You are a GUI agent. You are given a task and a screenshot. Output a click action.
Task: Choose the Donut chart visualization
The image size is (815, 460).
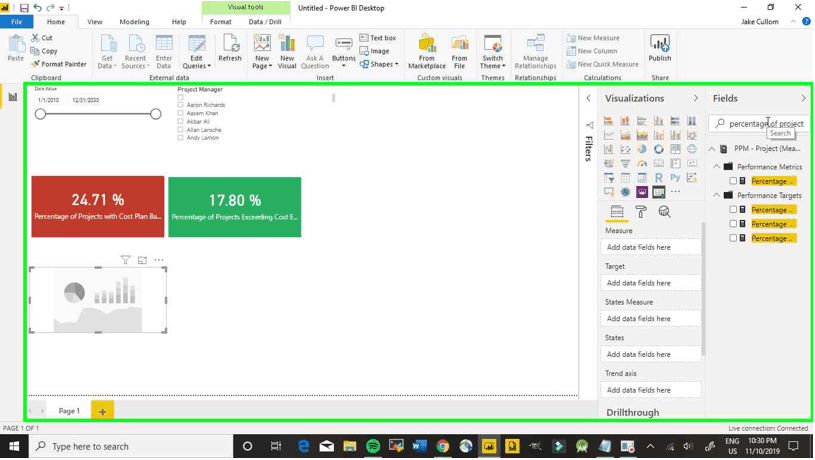tap(659, 149)
